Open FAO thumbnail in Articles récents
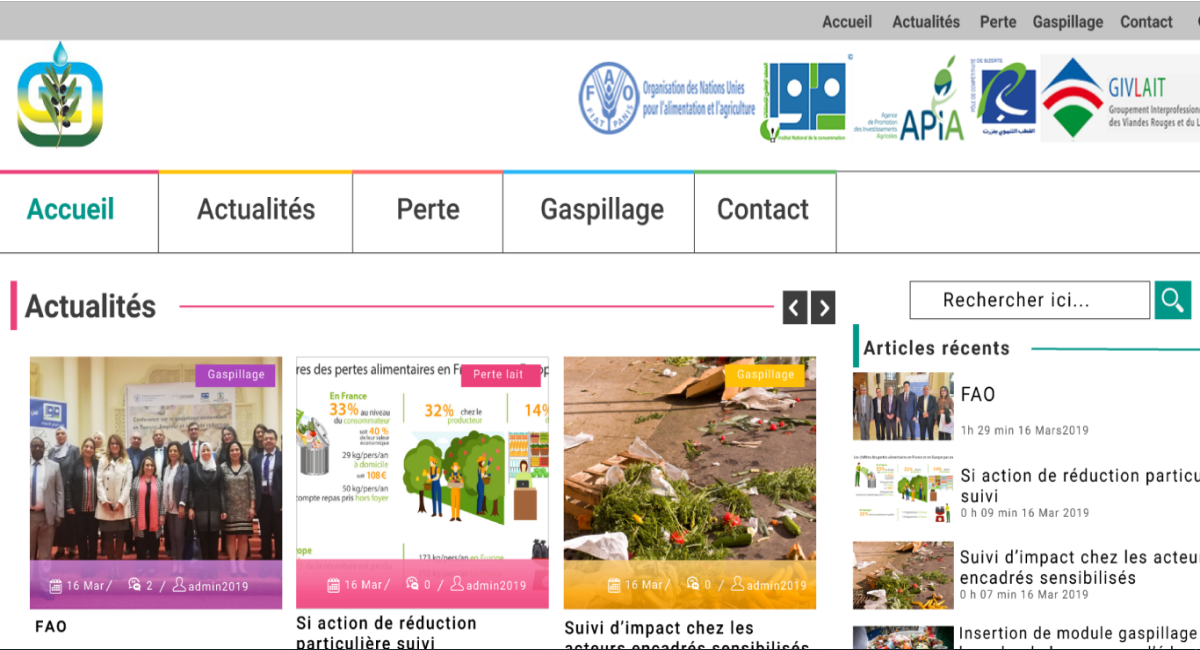 tap(903, 406)
